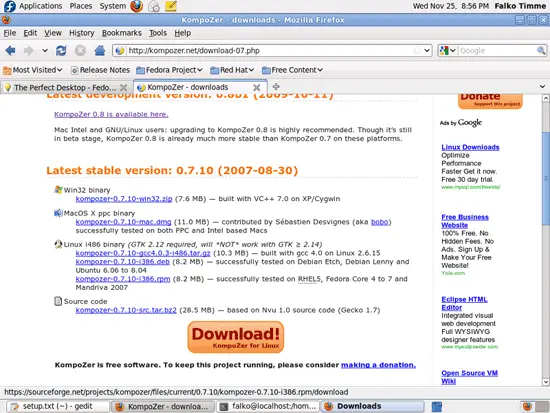Click the Google search magnifier icon
The height and width of the screenshot is (413, 550).
pyautogui.click(x=541, y=51)
